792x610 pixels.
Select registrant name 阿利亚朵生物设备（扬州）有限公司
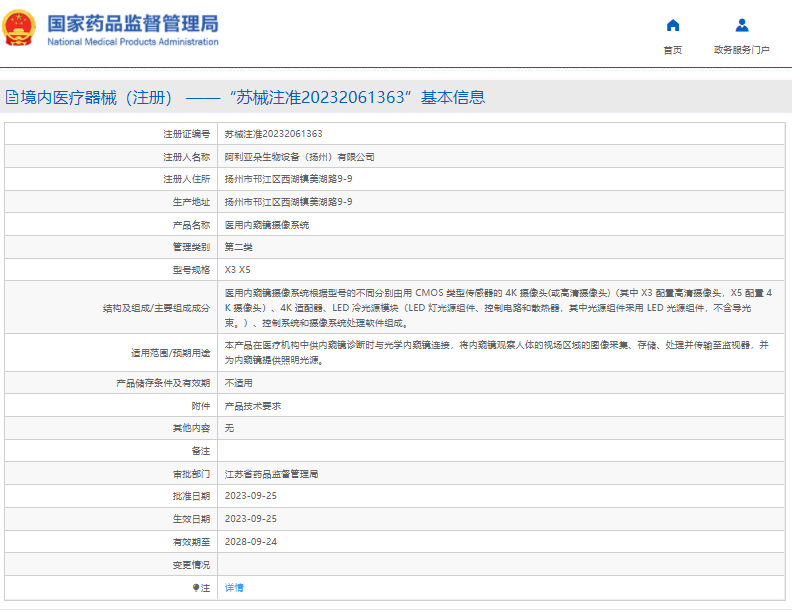tap(300, 157)
